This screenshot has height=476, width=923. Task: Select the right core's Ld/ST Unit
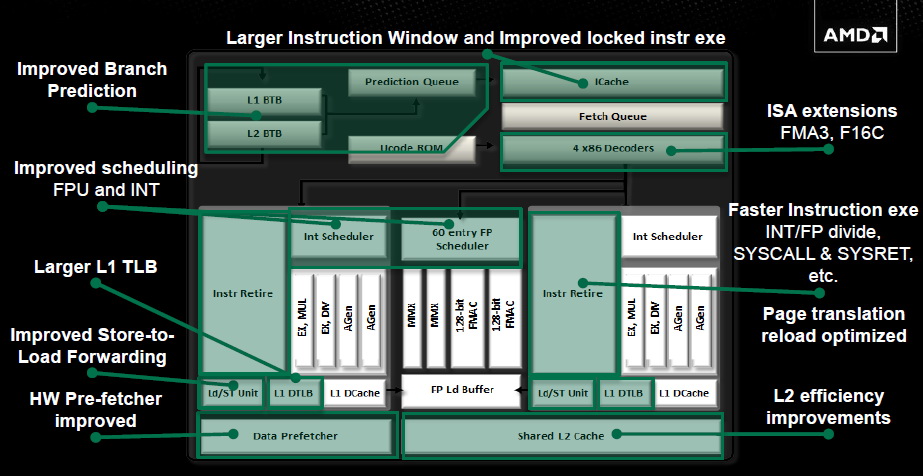pyautogui.click(x=563, y=393)
